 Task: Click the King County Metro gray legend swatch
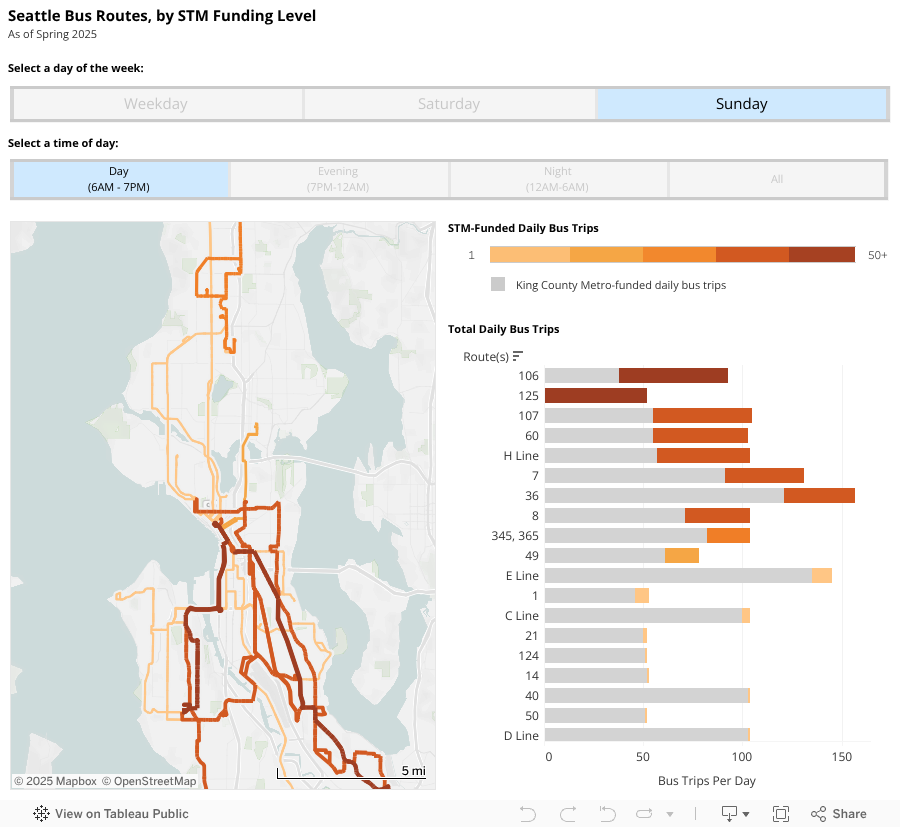tap(498, 285)
